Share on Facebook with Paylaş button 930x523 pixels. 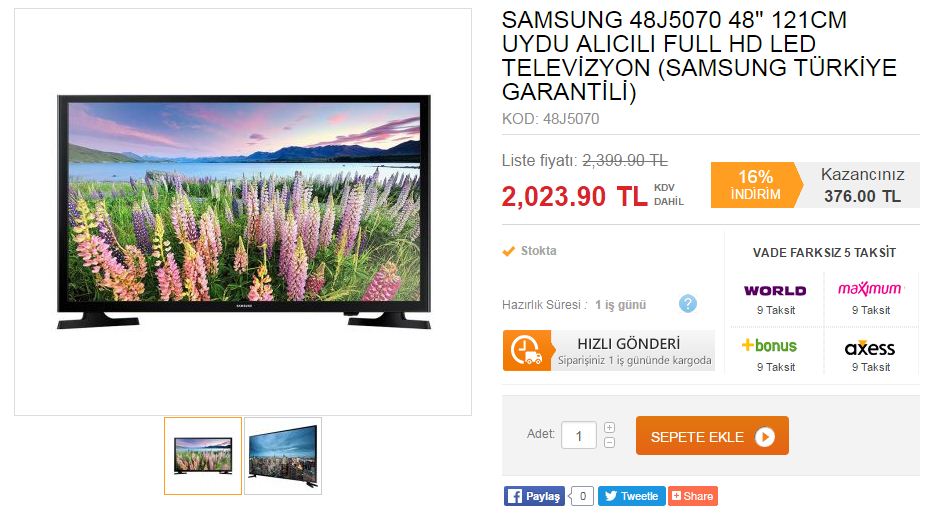pyautogui.click(x=534, y=496)
